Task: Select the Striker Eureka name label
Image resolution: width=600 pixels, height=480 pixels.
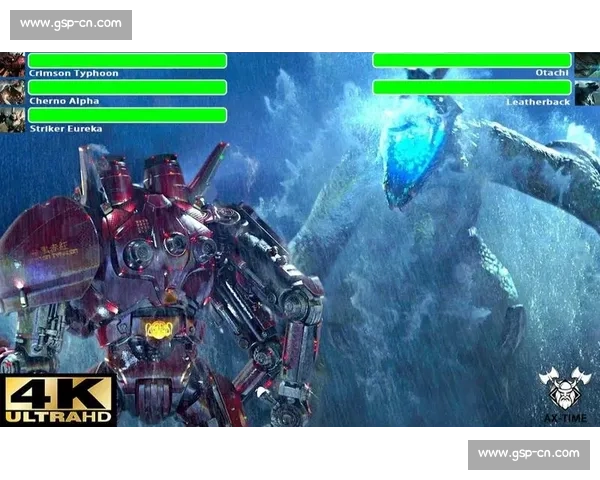Action: click(x=66, y=129)
